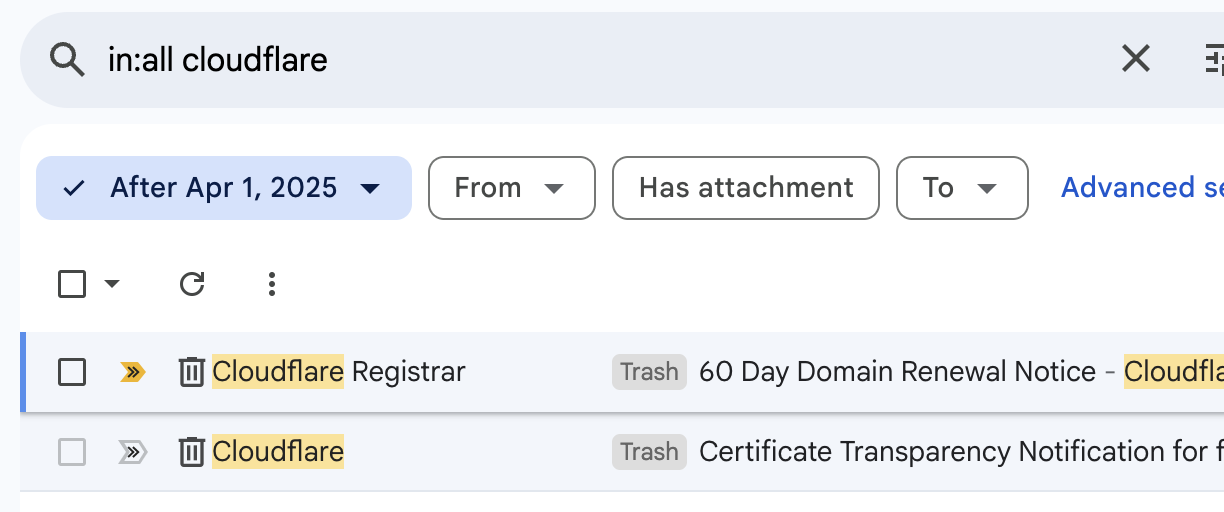Select the Cloudflare Registrar email checkbox

[x=72, y=372]
